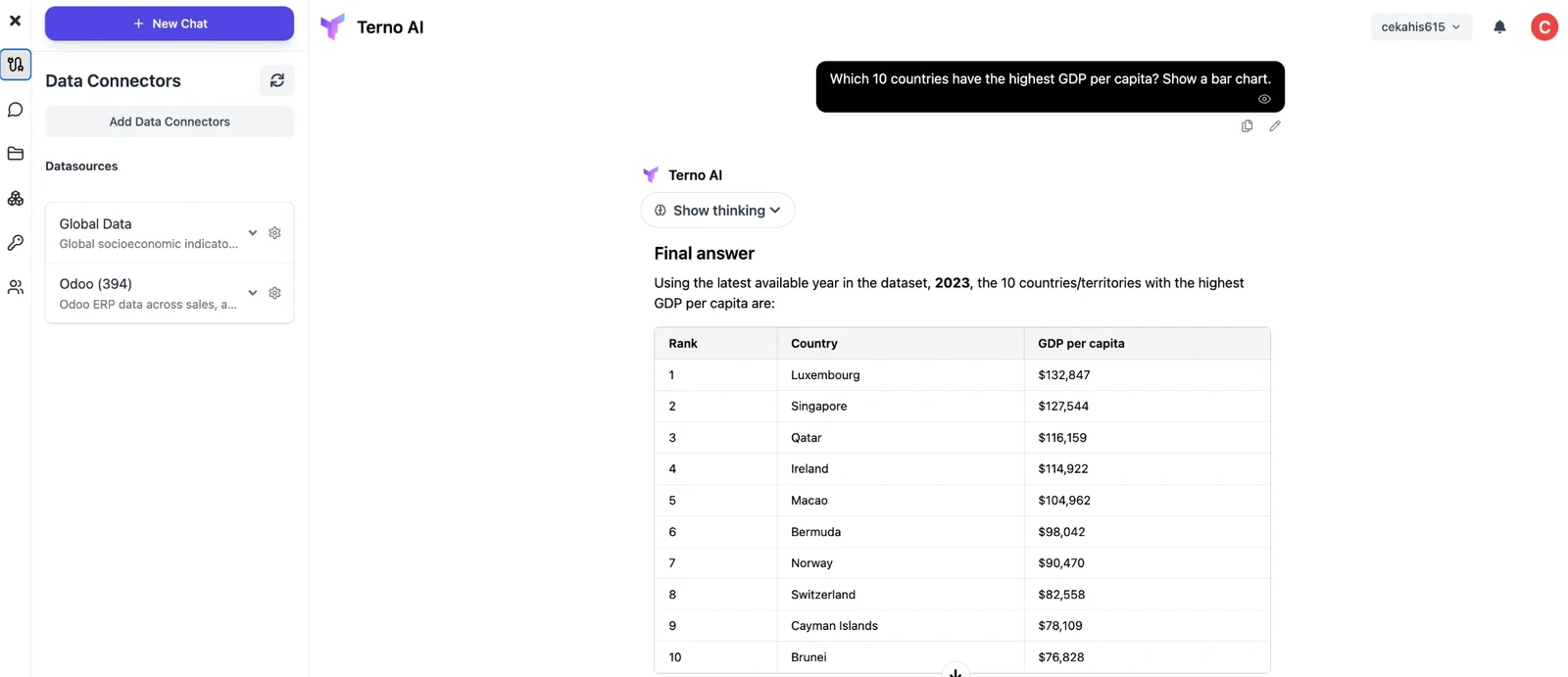
Task: Click Add Data Connectors button
Action: 170,121
